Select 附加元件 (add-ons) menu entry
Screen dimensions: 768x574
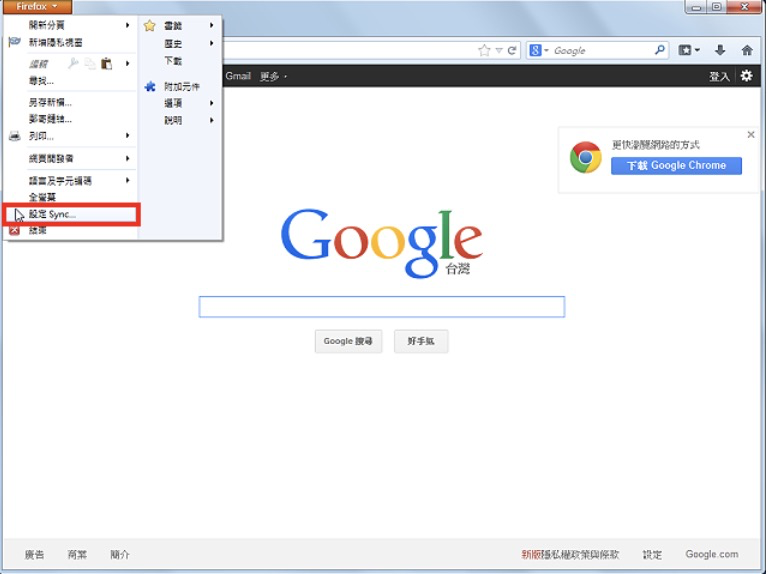181,87
